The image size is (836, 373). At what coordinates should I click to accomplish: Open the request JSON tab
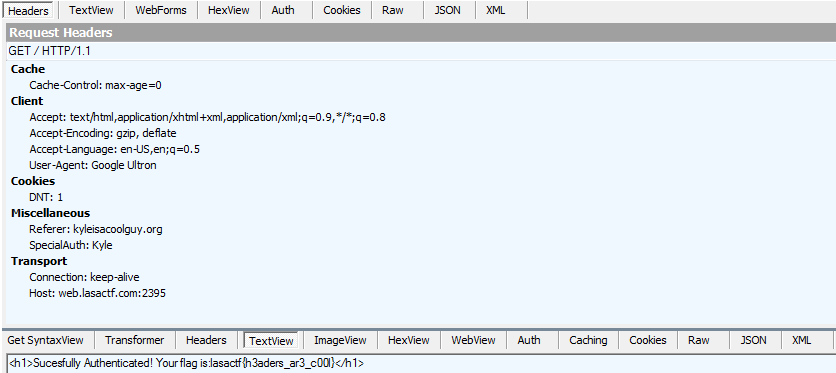(447, 10)
